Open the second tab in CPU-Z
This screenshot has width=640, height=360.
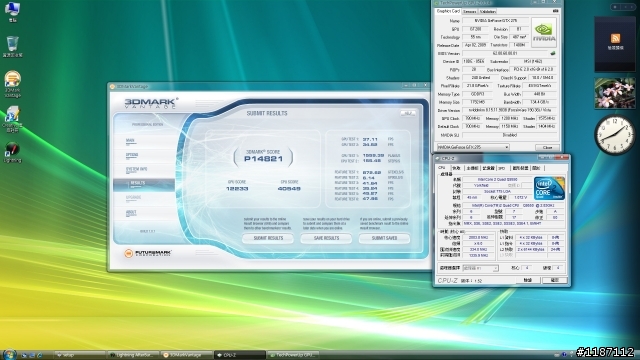pos(456,168)
